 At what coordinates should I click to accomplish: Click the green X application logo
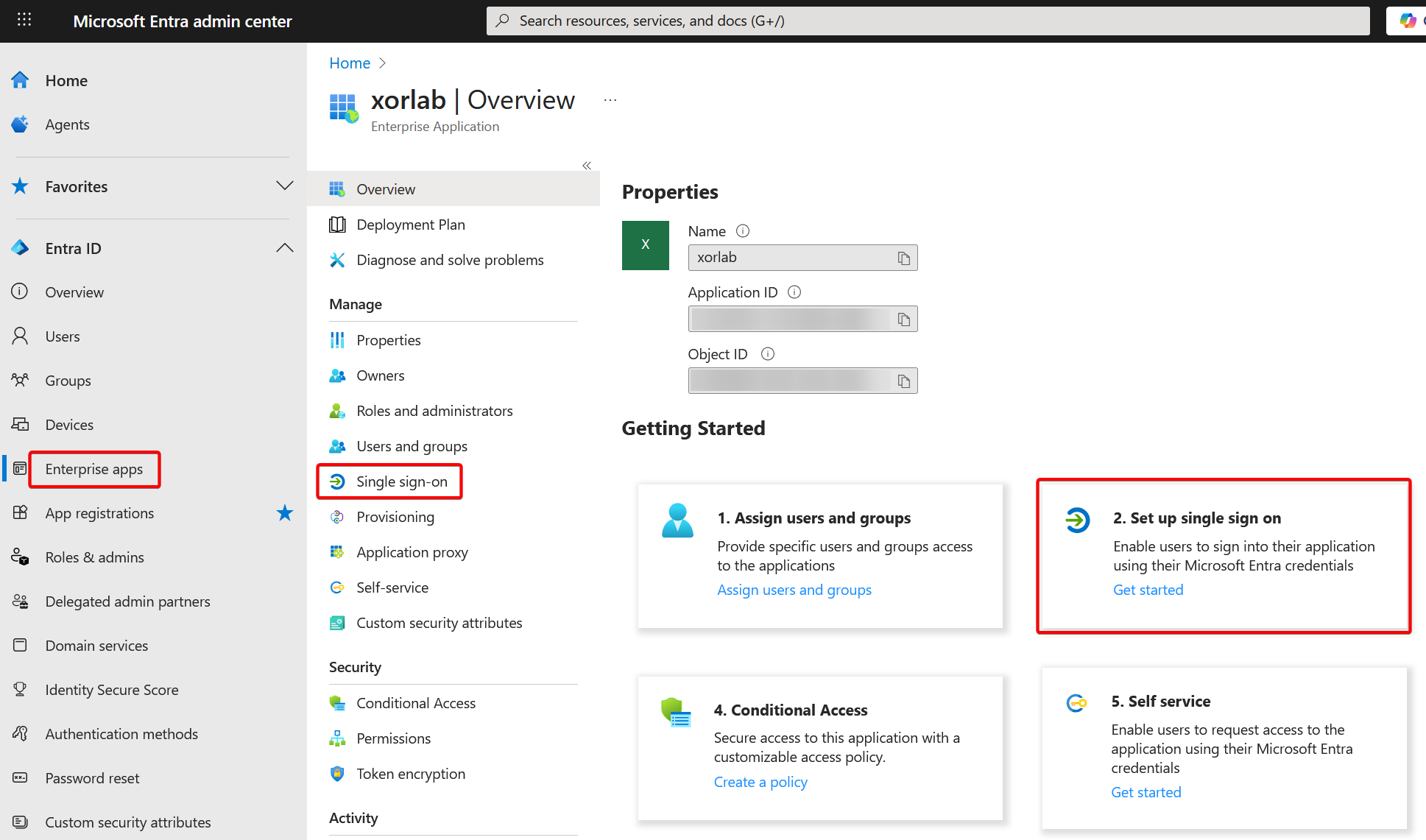click(x=645, y=245)
